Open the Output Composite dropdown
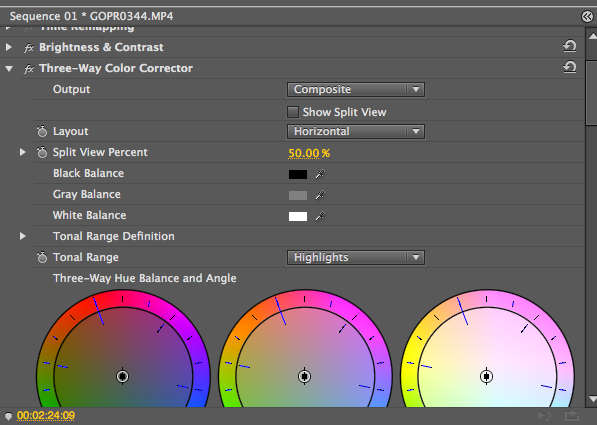This screenshot has height=425, width=597. [356, 89]
